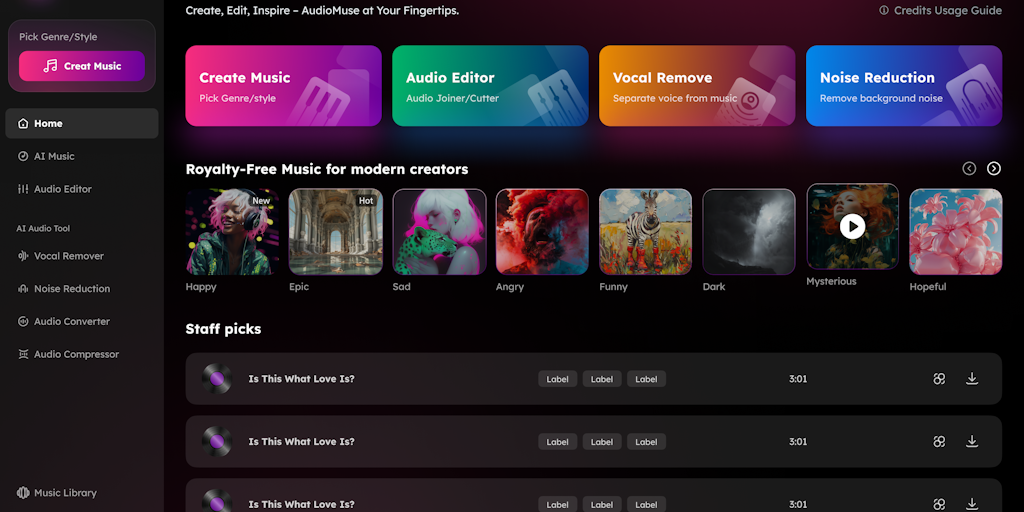Click the 'Hopeful' mood caption
This screenshot has height=512, width=1024.
[928, 287]
